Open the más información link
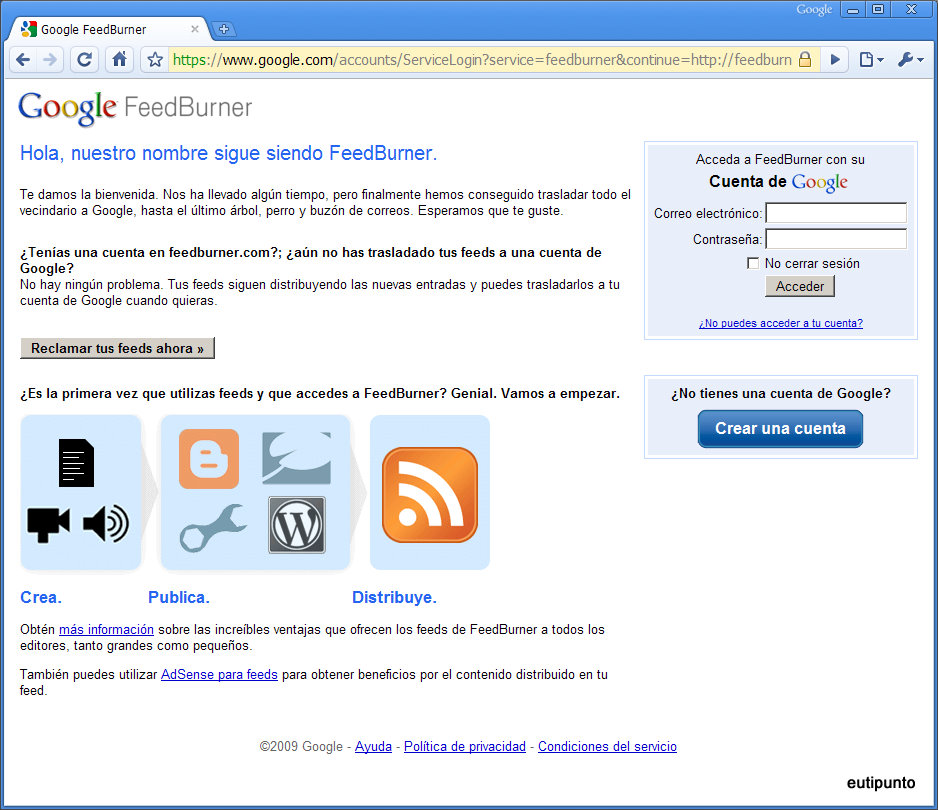Viewport: 938px width, 810px height. pos(106,629)
